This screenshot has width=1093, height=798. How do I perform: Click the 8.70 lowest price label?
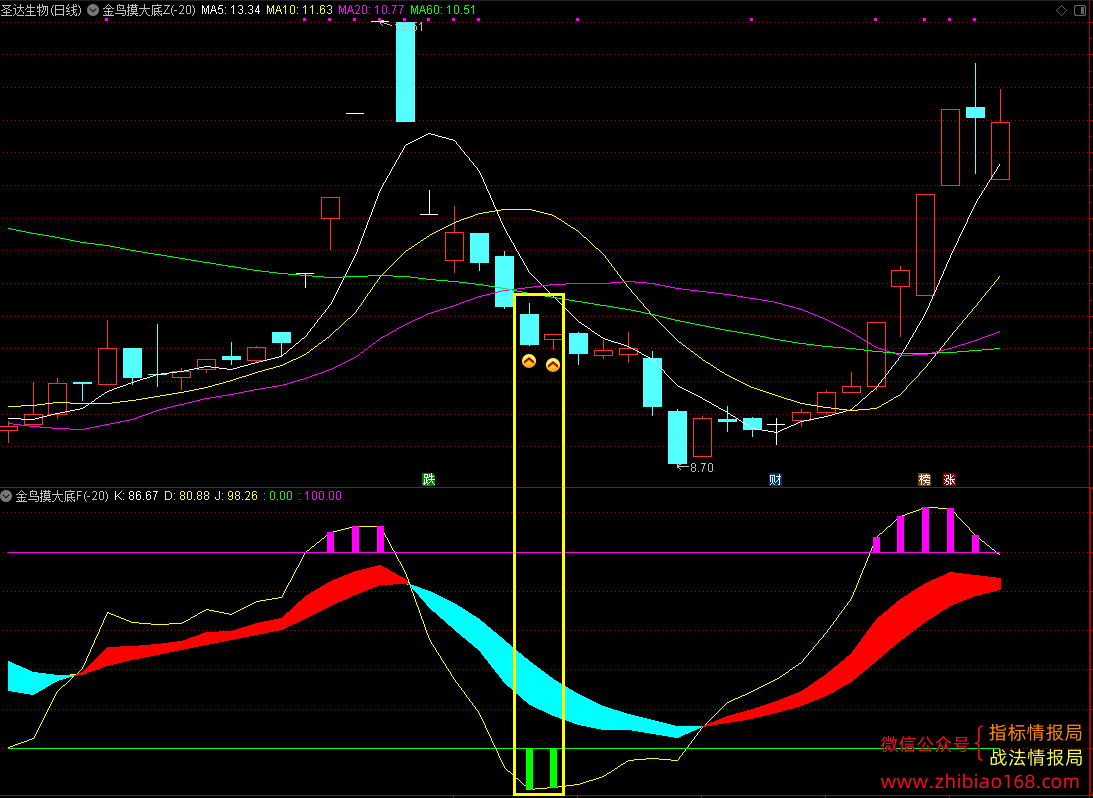coord(701,468)
